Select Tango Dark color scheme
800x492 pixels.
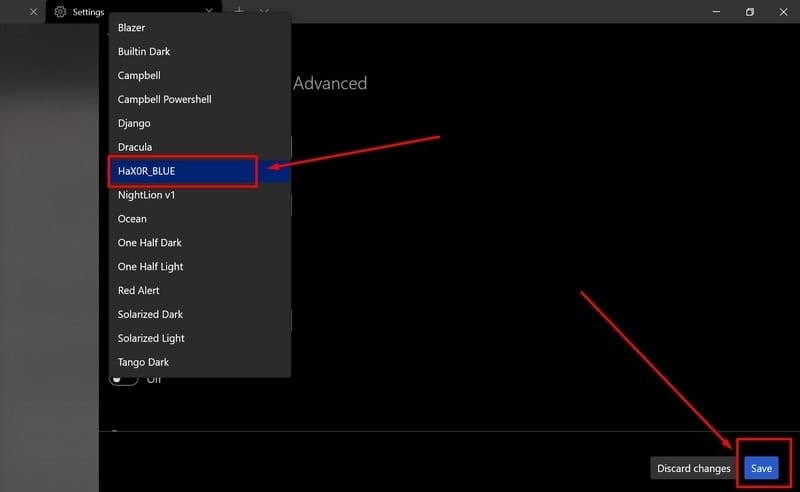tap(199, 362)
